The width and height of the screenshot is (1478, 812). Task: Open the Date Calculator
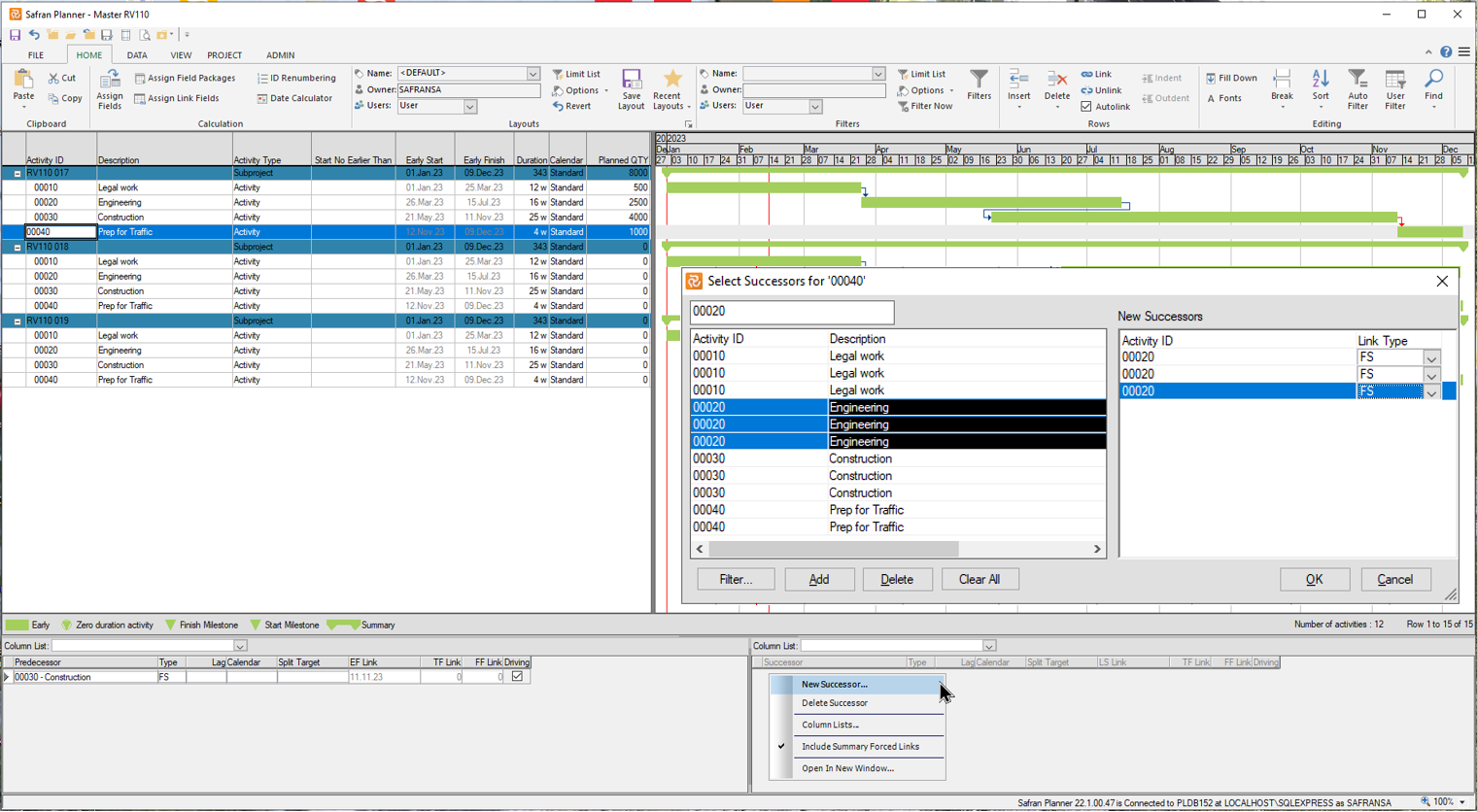point(294,98)
